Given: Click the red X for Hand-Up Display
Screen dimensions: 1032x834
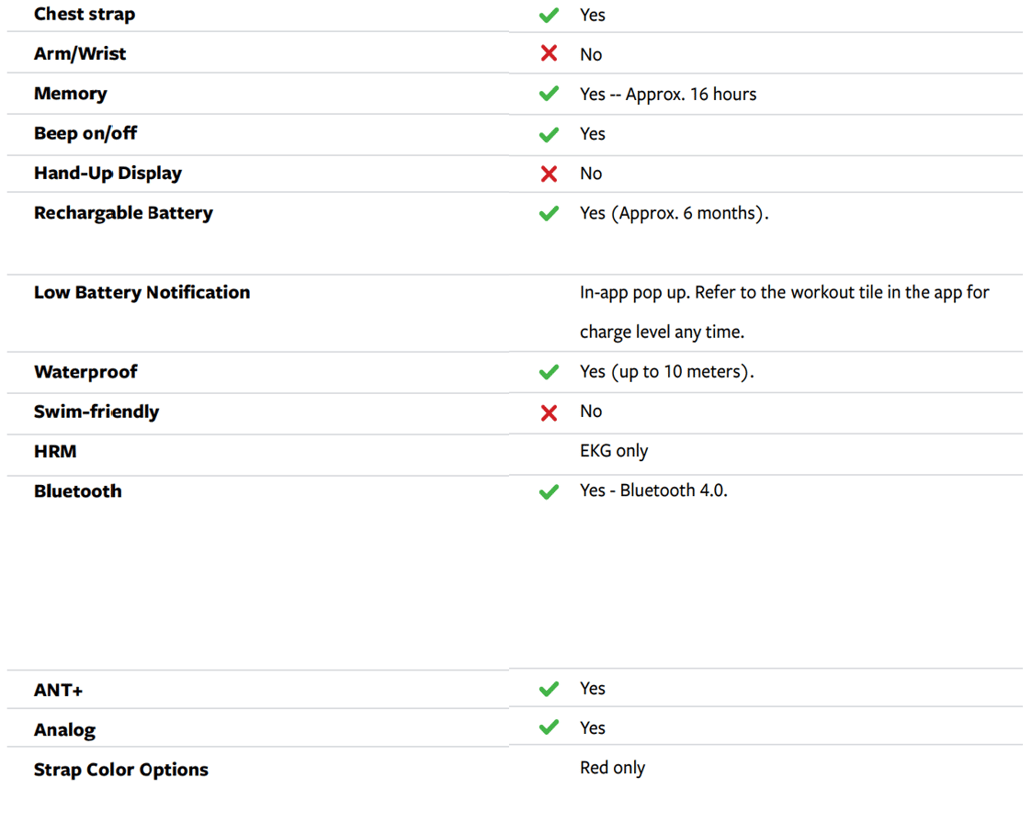Looking at the screenshot, I should (548, 174).
